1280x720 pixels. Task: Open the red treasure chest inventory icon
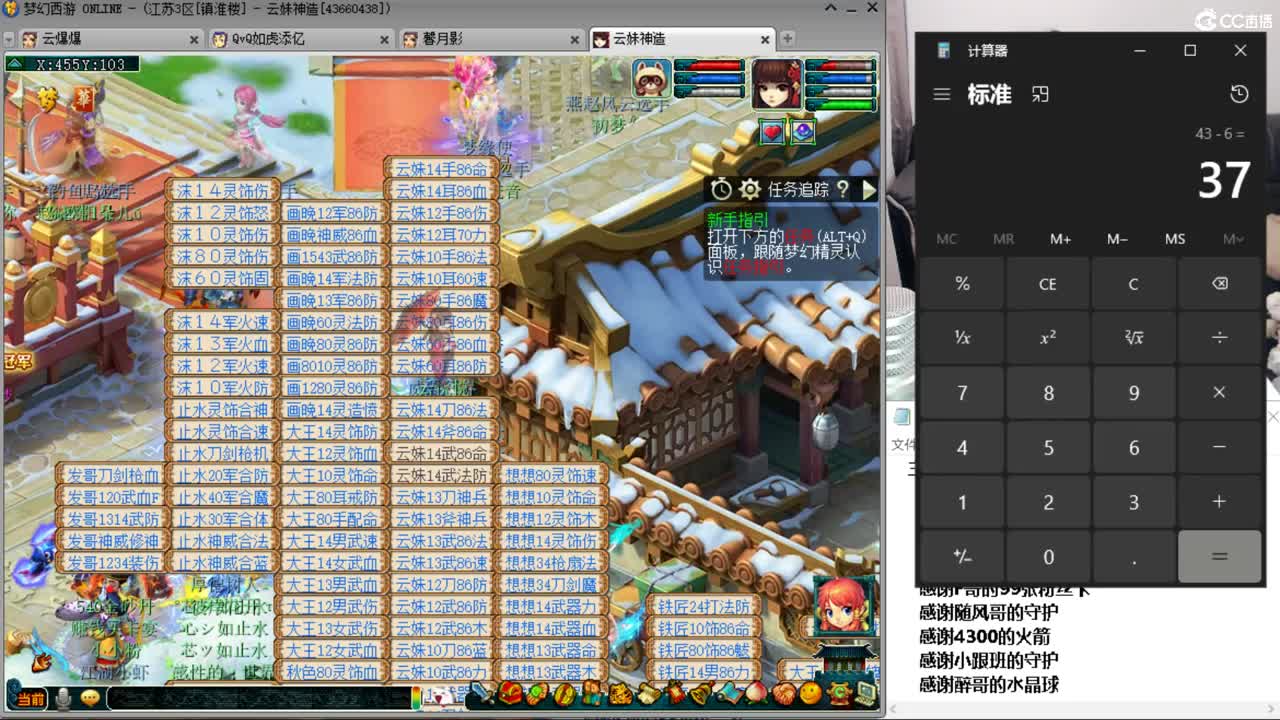click(x=511, y=693)
